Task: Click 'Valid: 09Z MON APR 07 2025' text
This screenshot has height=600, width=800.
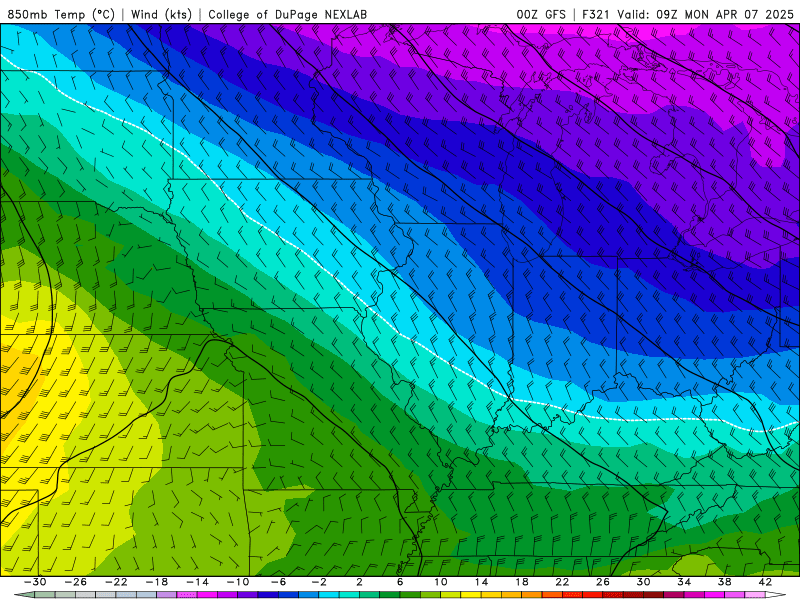Action: click(705, 14)
